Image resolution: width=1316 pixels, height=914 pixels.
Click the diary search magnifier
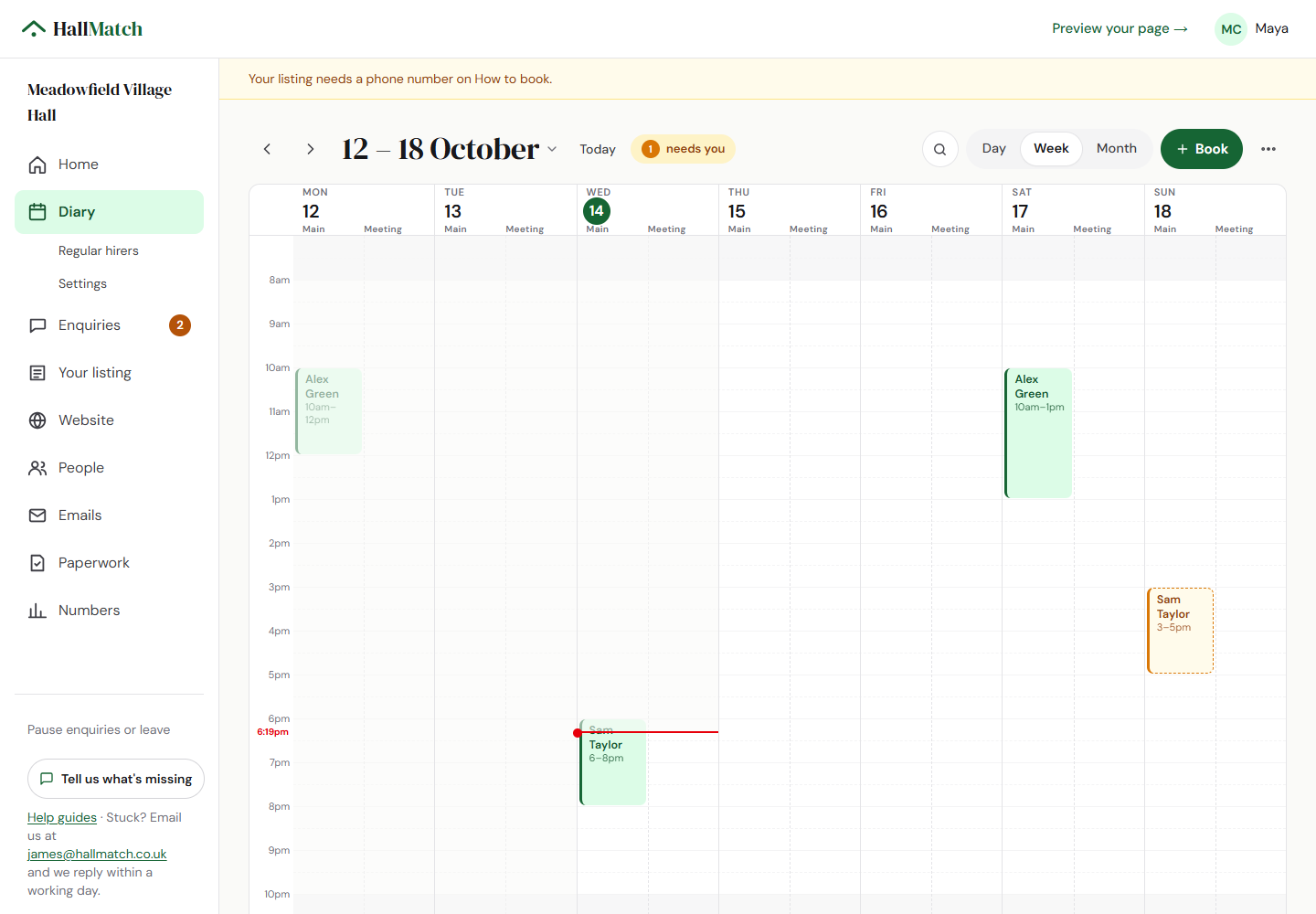point(940,149)
